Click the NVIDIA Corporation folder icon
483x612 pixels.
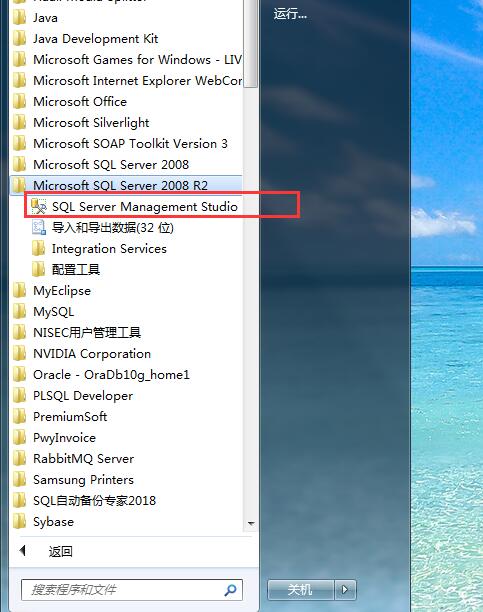[20, 354]
